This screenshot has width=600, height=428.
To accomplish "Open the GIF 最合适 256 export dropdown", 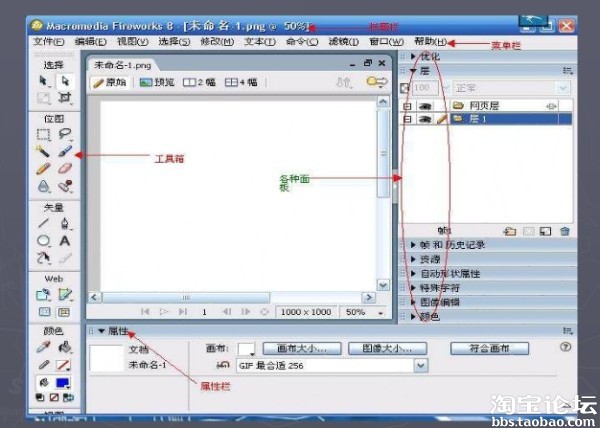I will pos(421,366).
